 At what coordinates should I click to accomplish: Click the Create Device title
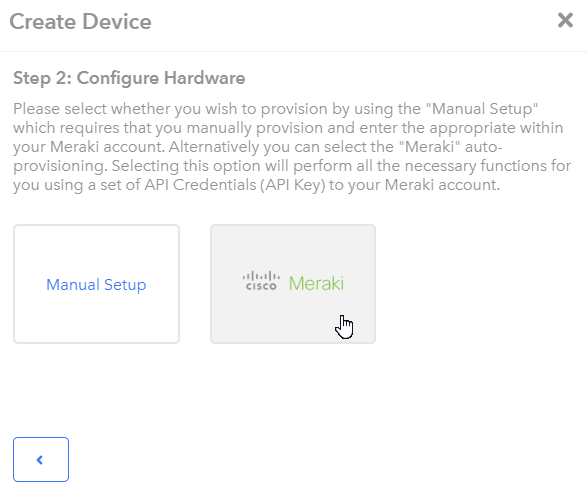pos(80,22)
